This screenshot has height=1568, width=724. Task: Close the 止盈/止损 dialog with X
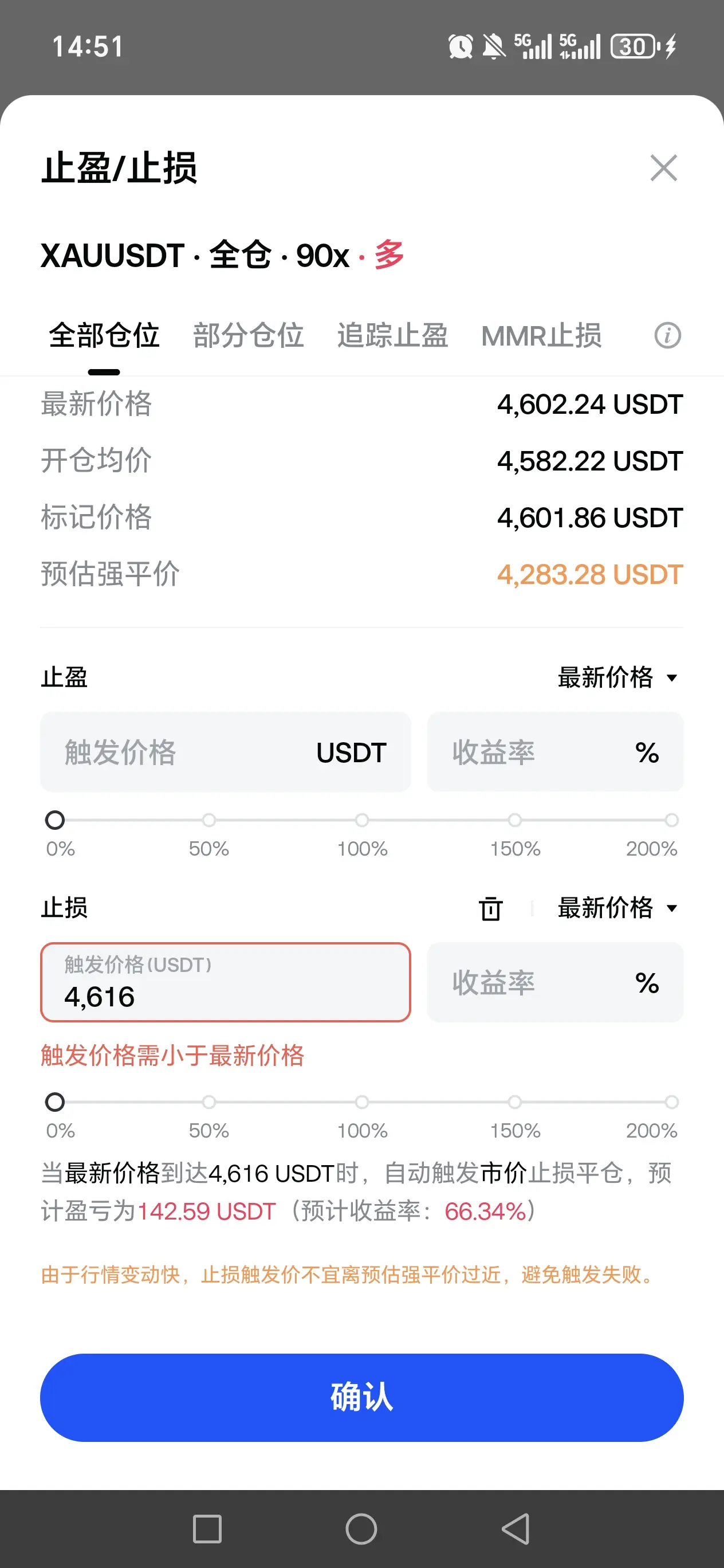click(x=663, y=168)
